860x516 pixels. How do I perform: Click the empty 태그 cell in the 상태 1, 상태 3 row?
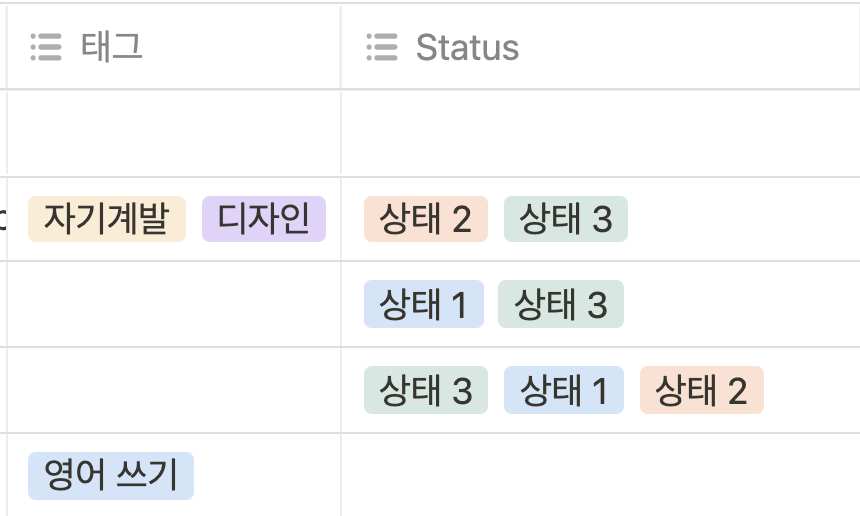[174, 304]
